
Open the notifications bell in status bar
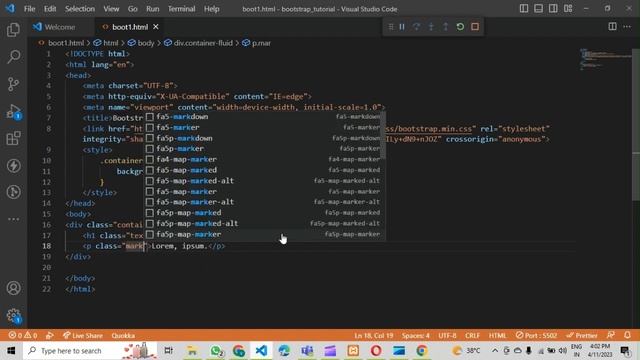(627, 336)
